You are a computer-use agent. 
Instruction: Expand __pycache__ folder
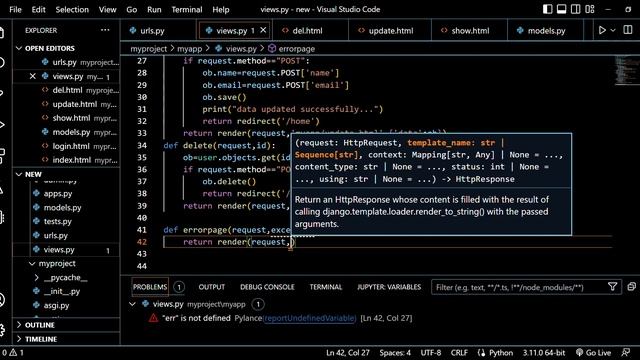pos(65,278)
